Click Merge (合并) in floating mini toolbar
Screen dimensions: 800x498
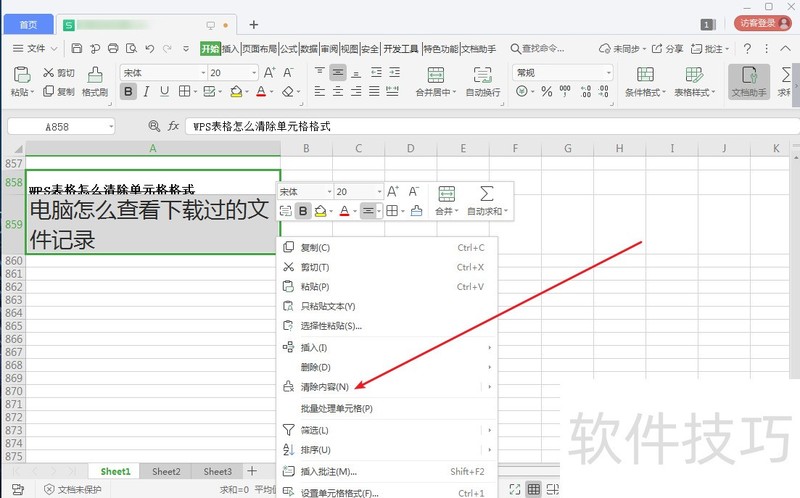pos(446,201)
